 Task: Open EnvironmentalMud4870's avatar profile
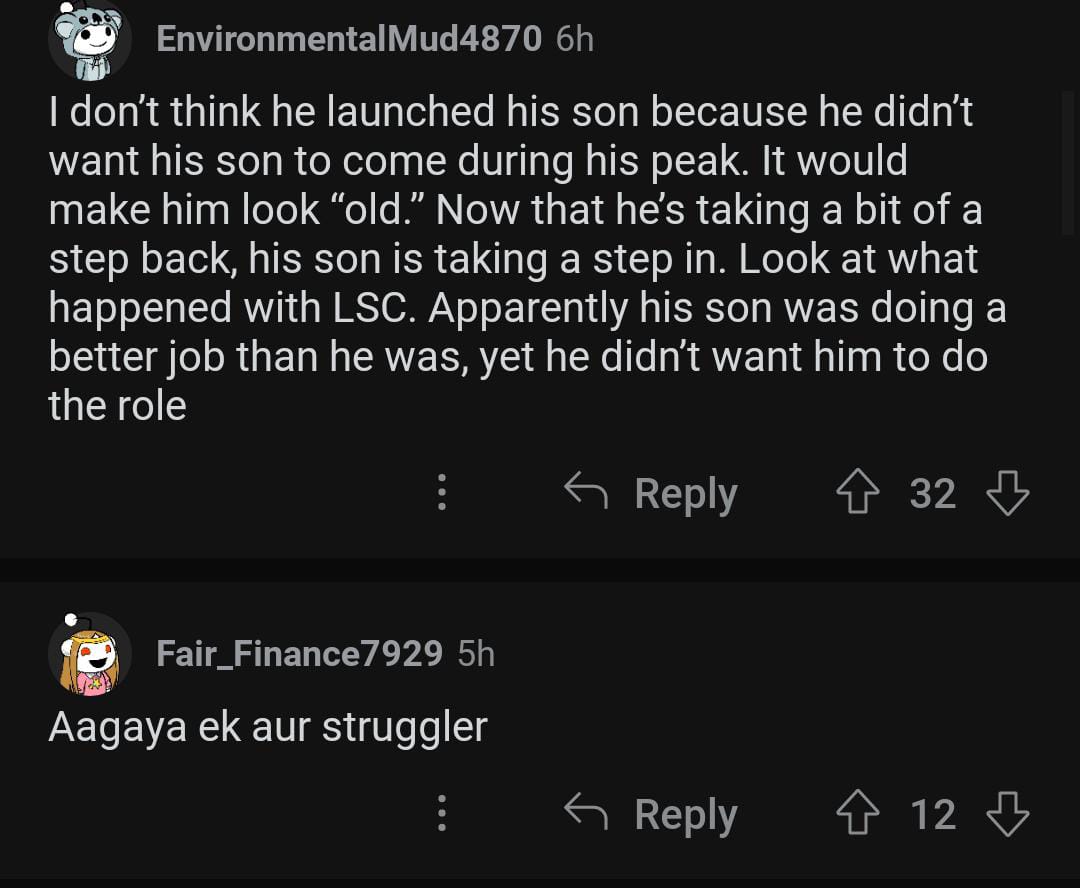click(x=89, y=40)
